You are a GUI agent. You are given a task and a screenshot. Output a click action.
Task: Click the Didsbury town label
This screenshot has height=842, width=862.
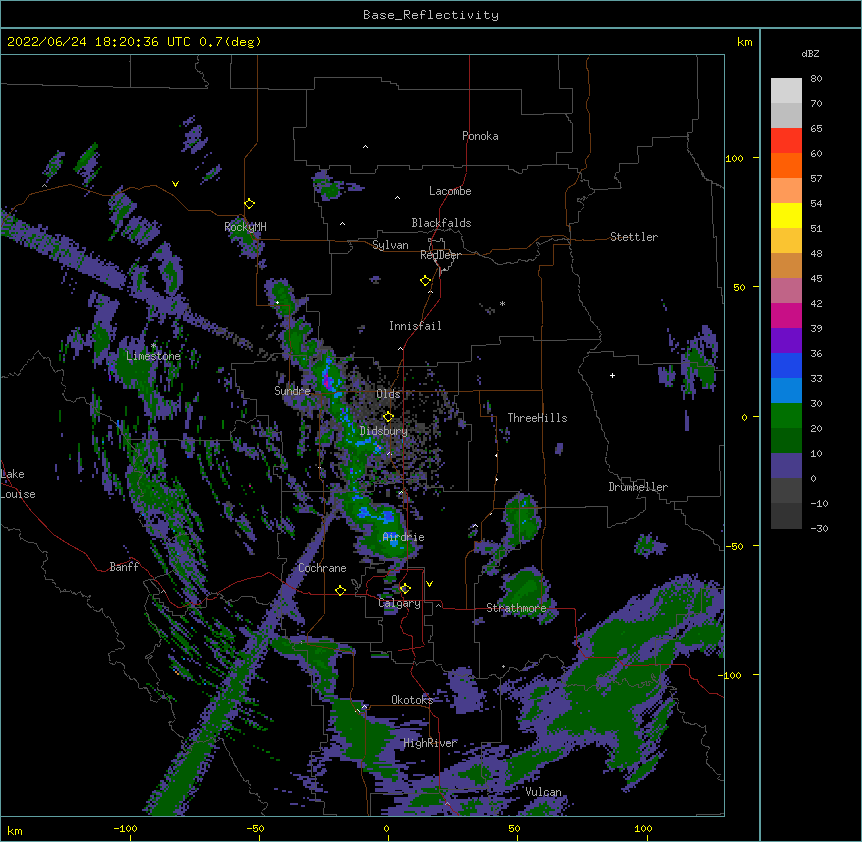coord(384,431)
